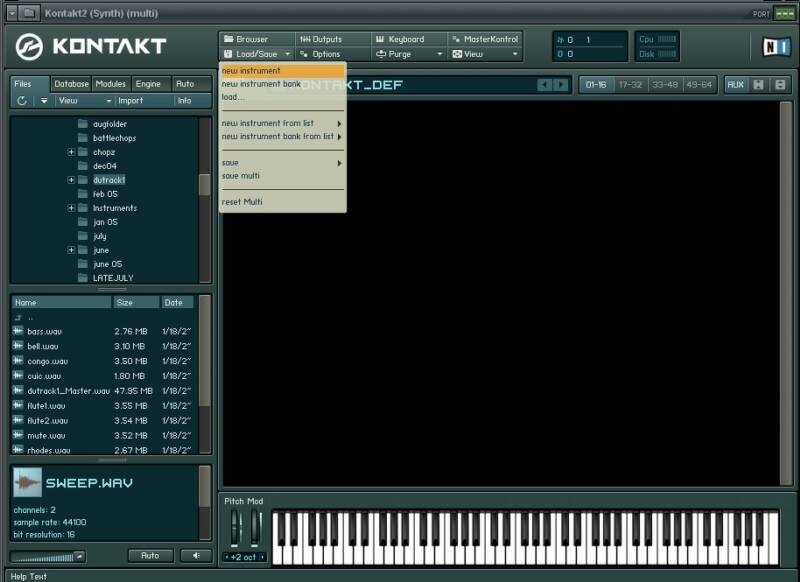
Task: Expand the dutrack1 folder
Action: coord(71,180)
